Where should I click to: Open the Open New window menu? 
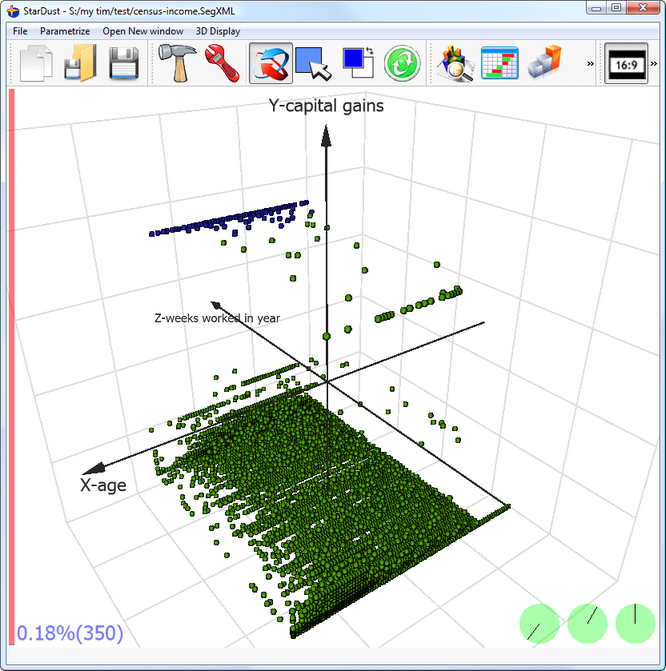pyautogui.click(x=143, y=31)
